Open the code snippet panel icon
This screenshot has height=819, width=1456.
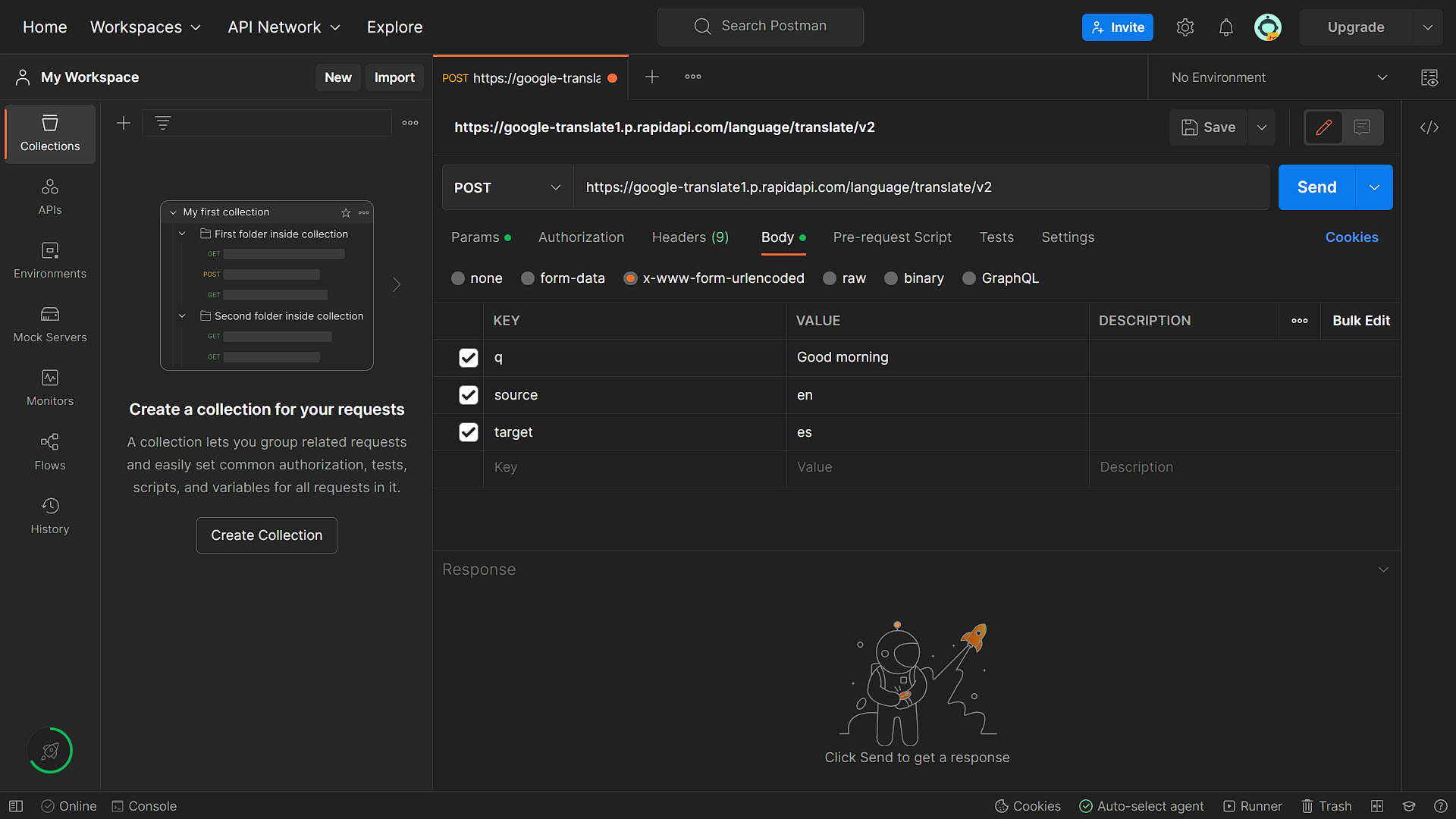(1429, 127)
